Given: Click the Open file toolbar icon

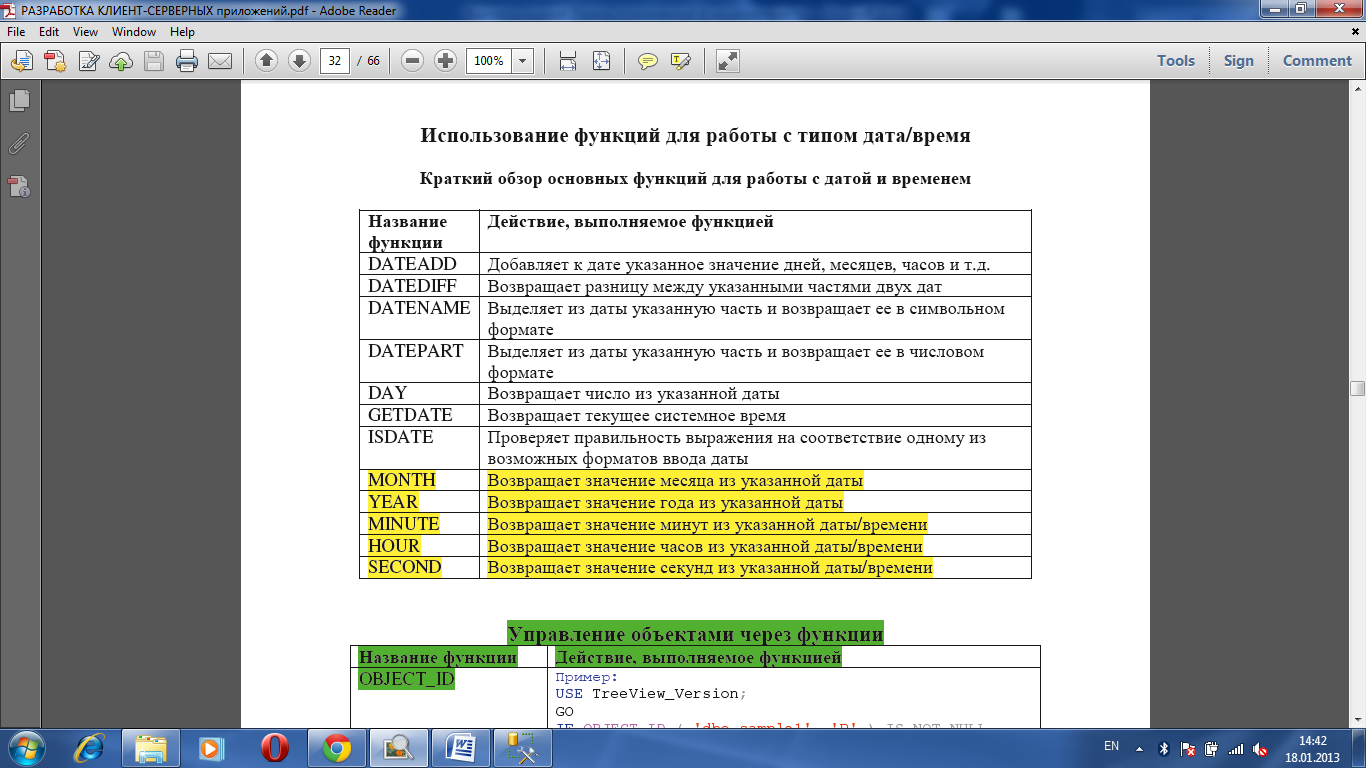Looking at the screenshot, I should click(x=21, y=61).
